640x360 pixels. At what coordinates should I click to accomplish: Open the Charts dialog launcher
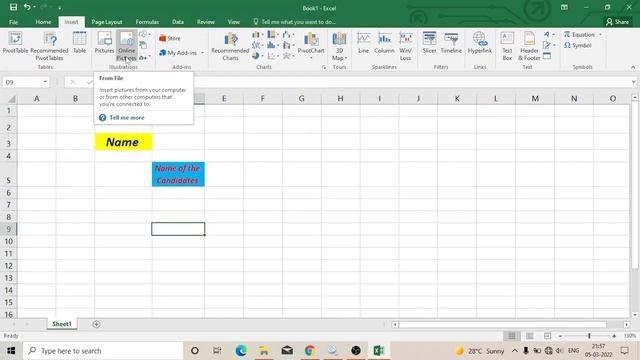tap(324, 67)
